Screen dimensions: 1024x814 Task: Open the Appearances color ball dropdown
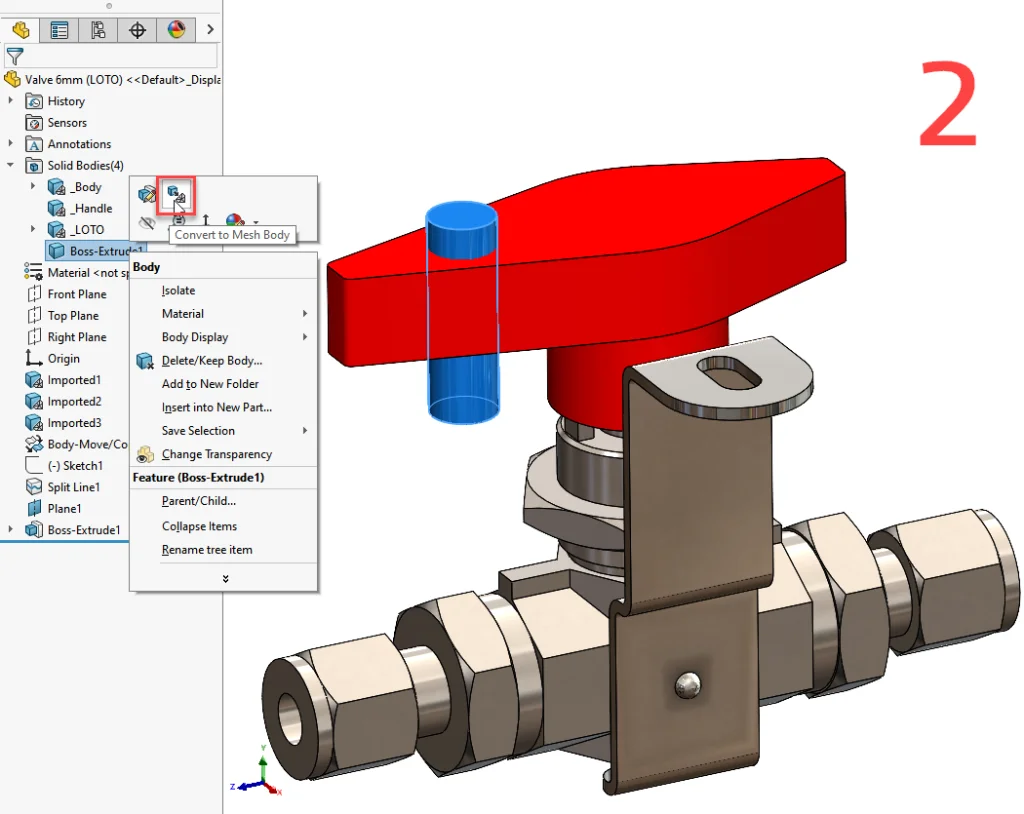(x=256, y=222)
